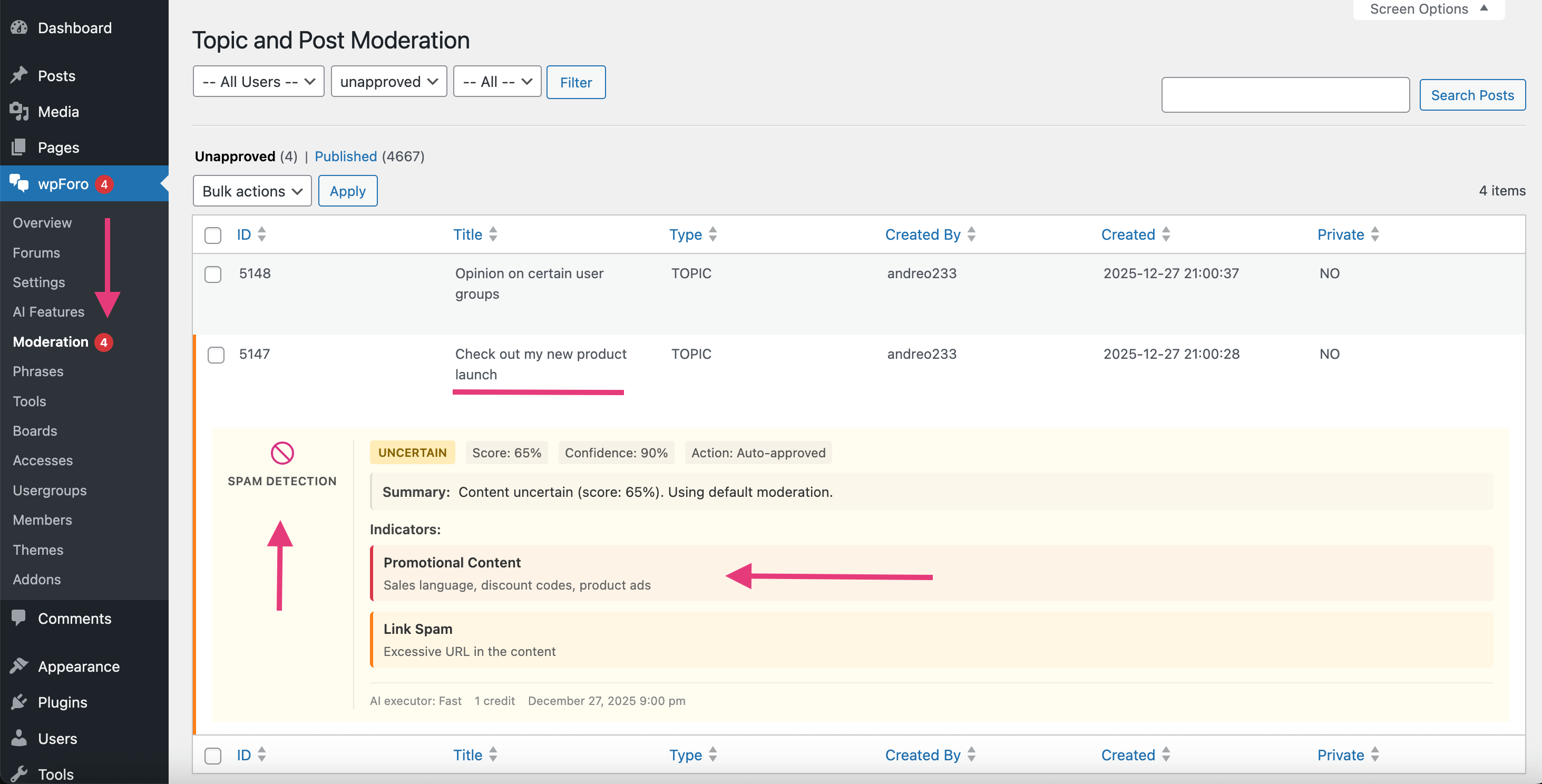This screenshot has width=1542, height=784.
Task: Open the Moderation submenu item
Action: click(x=50, y=341)
